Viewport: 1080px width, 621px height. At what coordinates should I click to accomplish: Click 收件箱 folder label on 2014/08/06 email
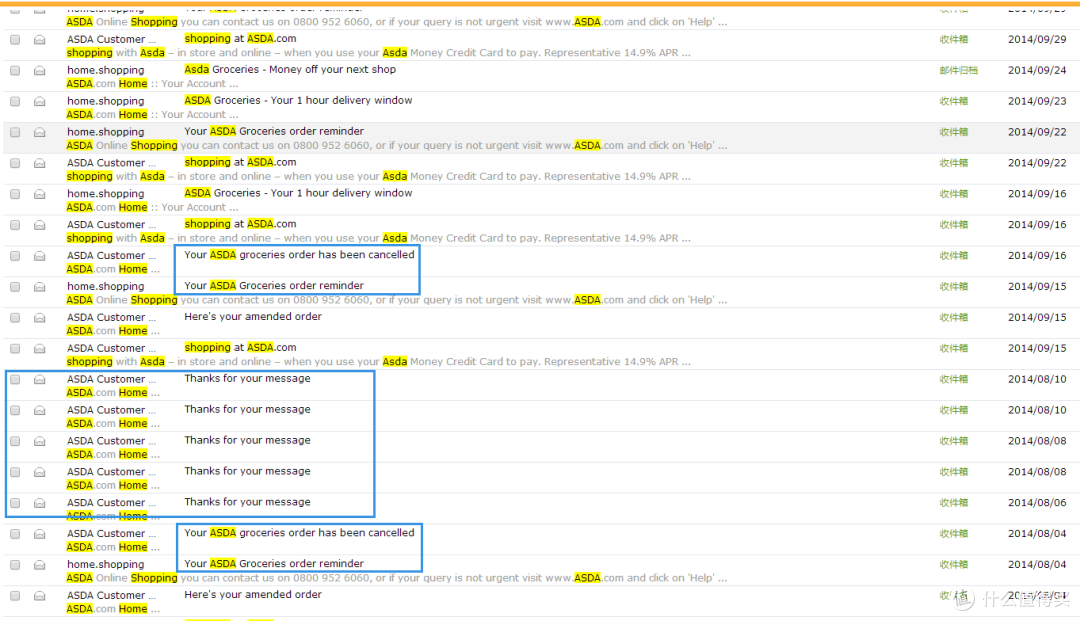(953, 503)
